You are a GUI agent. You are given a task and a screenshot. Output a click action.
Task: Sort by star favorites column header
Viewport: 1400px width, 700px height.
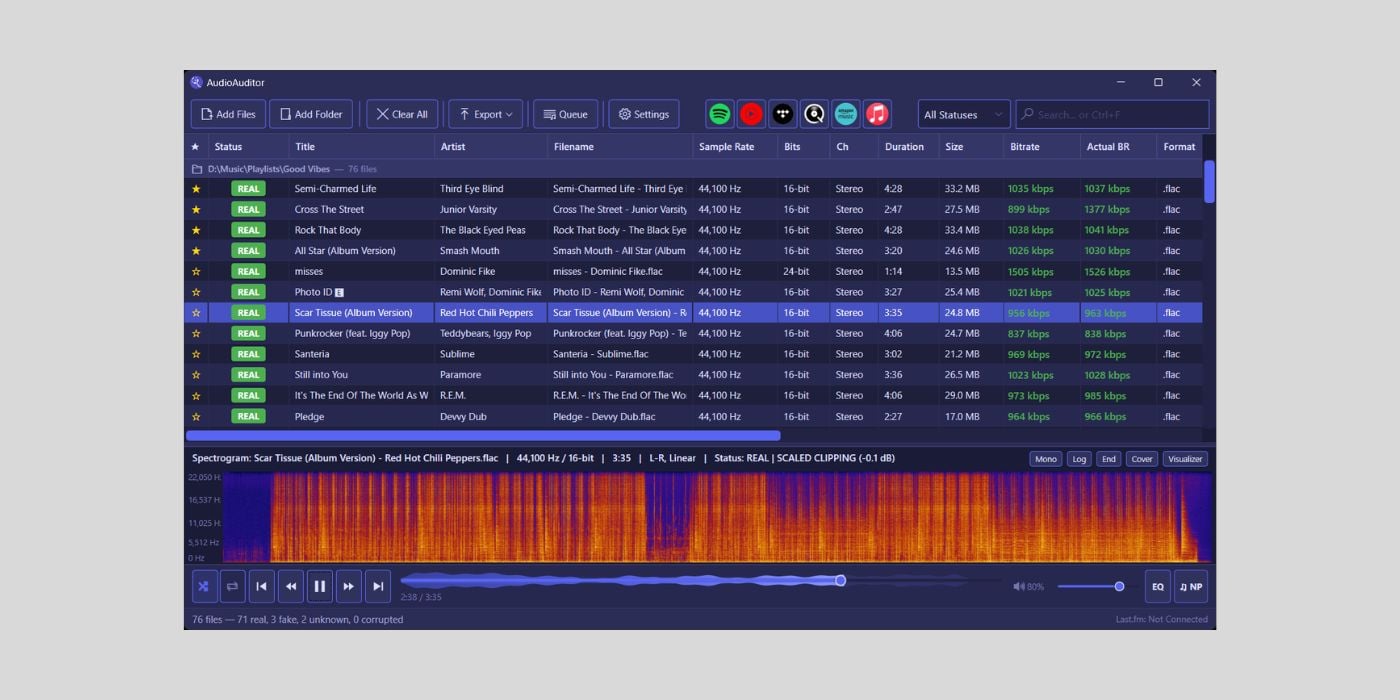pos(196,146)
